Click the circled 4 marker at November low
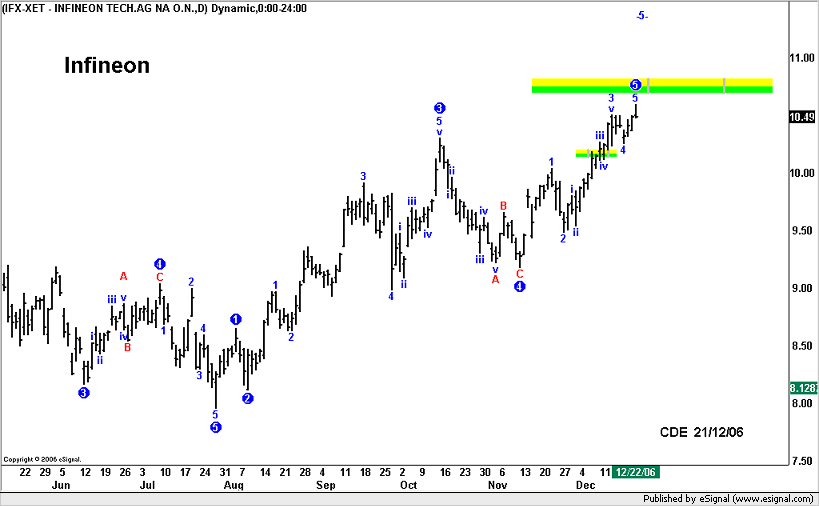 (520, 287)
